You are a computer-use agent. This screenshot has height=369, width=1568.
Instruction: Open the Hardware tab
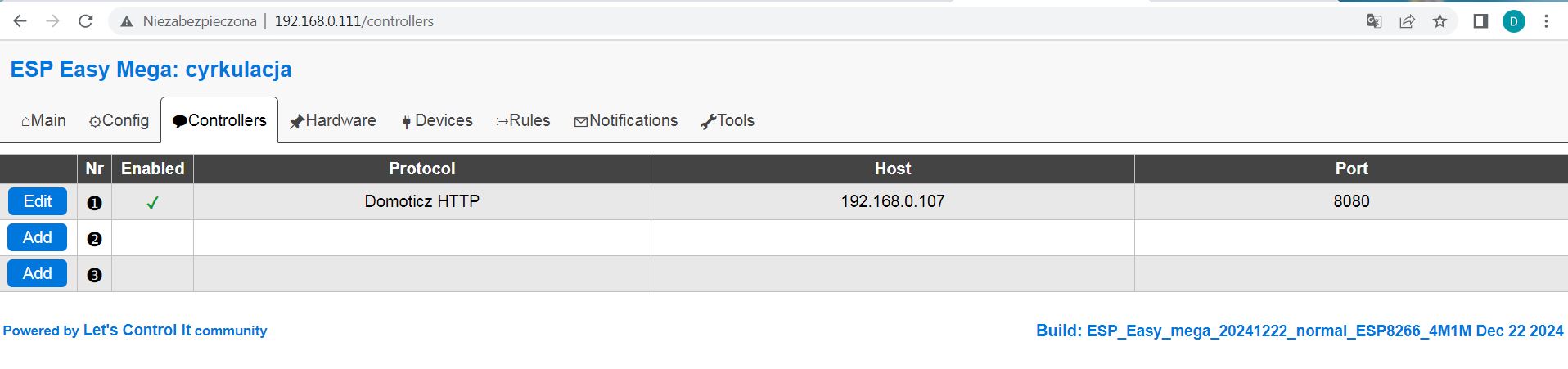(x=333, y=120)
